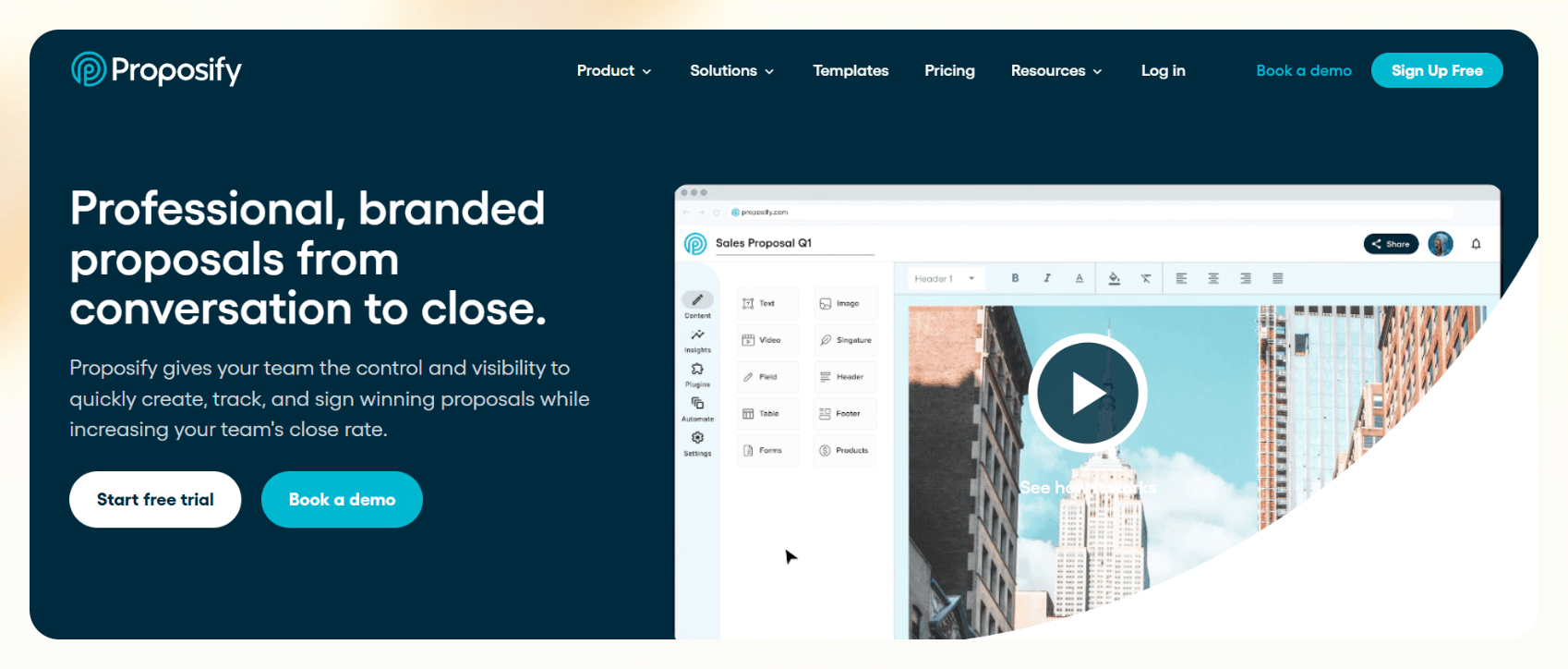Screen dimensions: 1568x669
Task: Expand the Product menu
Action: pyautogui.click(x=614, y=70)
